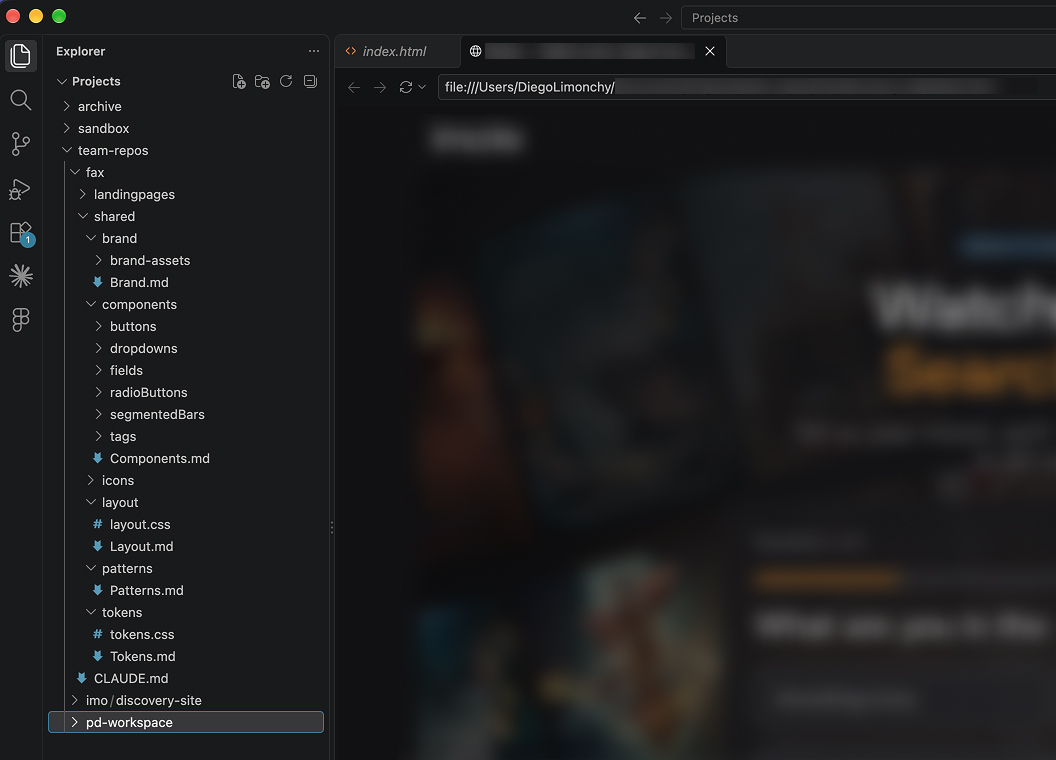
Task: Click the file:///Users URL address field
Action: 747,88
